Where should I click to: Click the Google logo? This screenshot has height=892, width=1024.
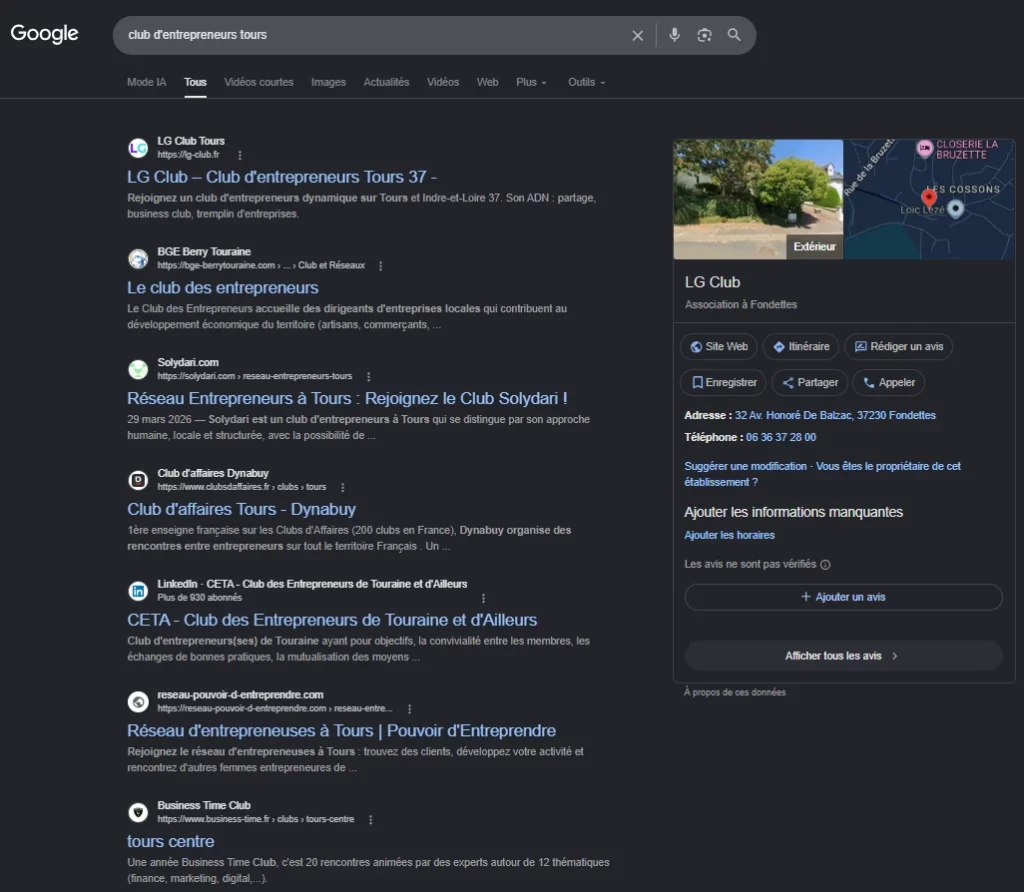click(44, 33)
